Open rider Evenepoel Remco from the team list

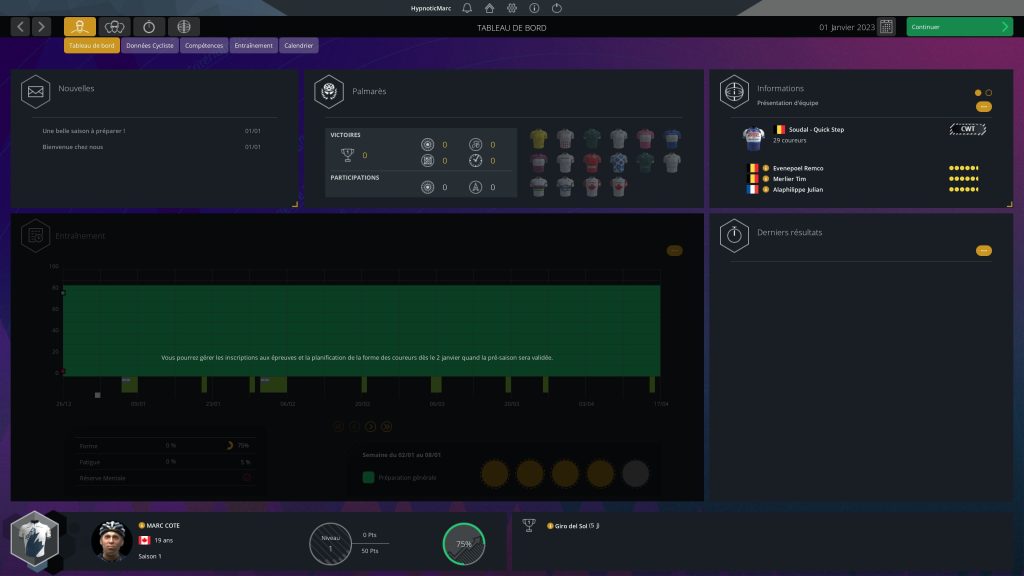click(x=798, y=168)
